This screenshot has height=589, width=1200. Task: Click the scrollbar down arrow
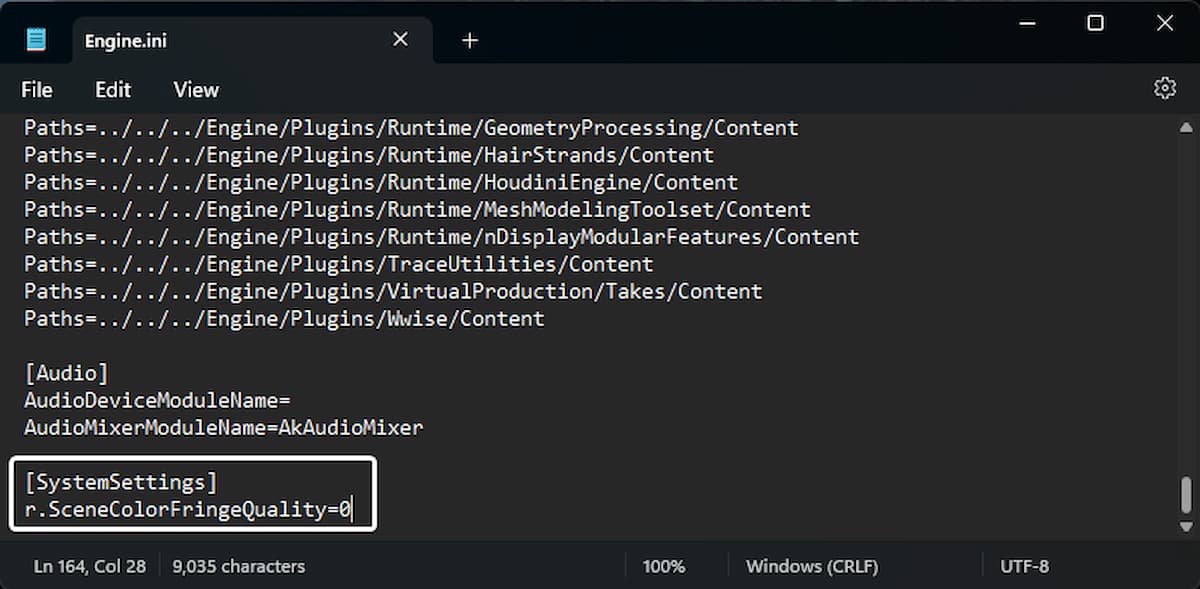[x=1186, y=526]
